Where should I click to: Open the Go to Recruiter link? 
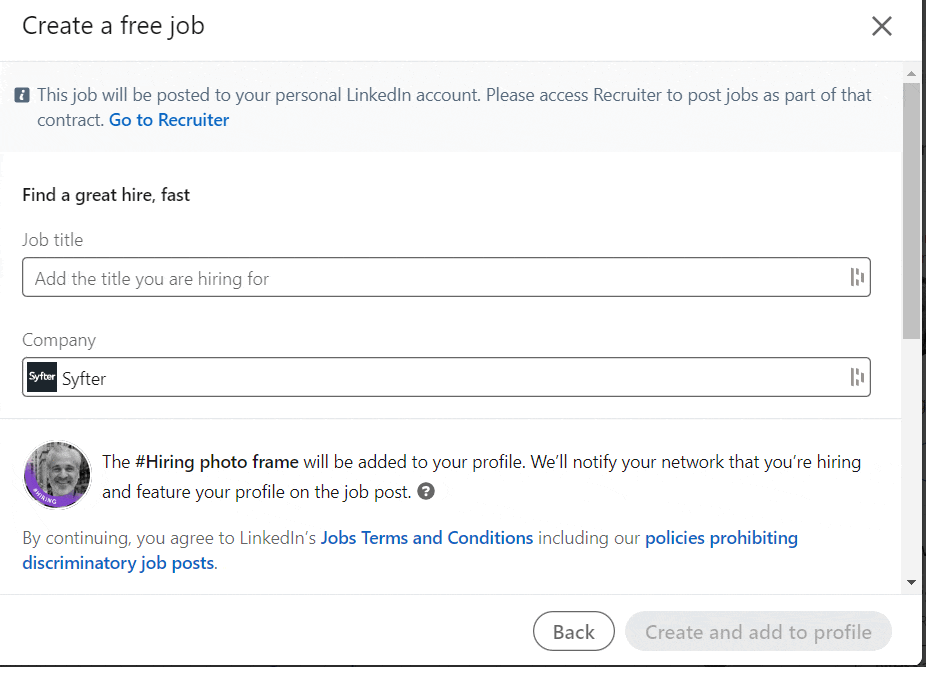[169, 120]
